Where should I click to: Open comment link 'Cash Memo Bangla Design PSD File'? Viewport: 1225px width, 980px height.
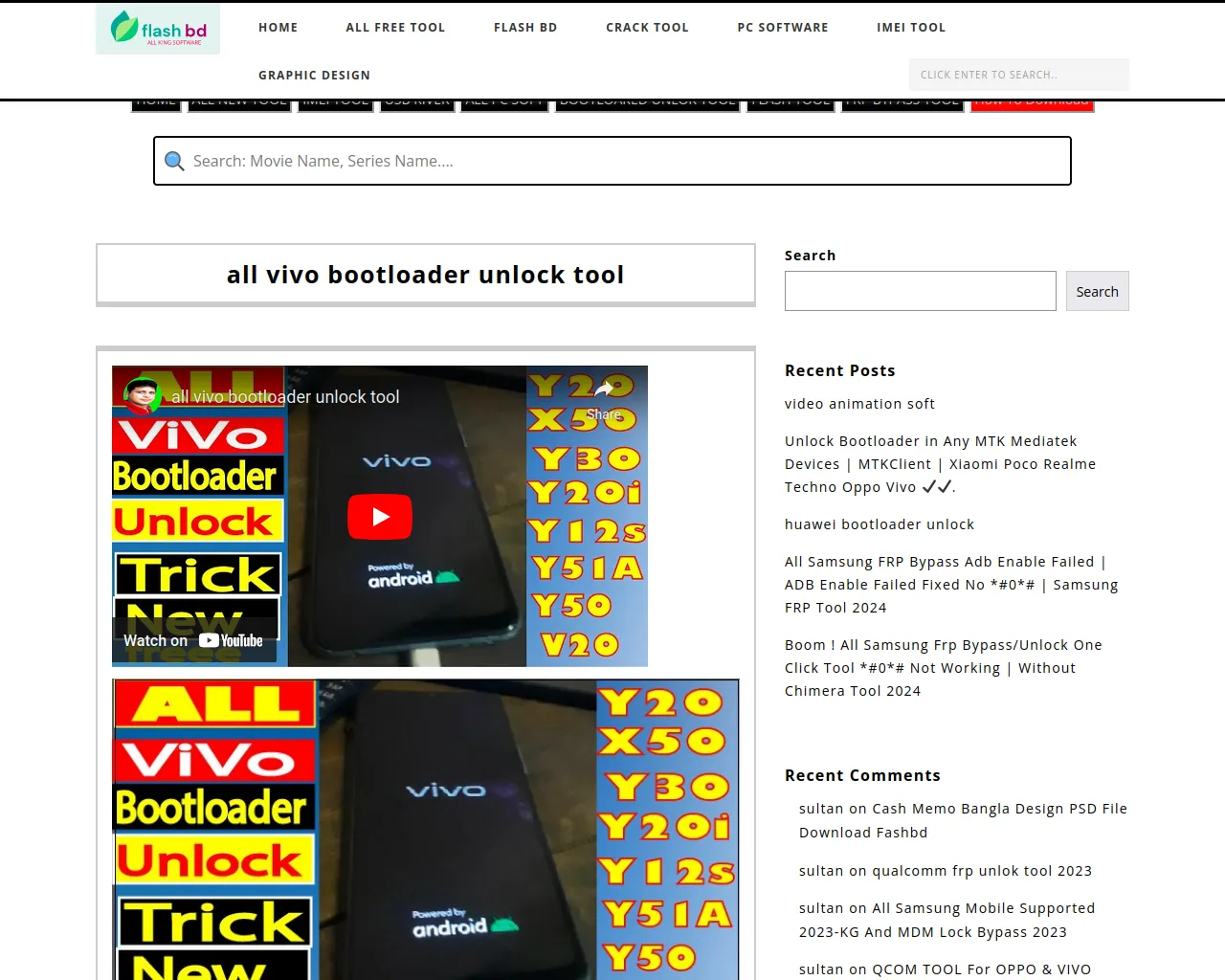coord(963,820)
